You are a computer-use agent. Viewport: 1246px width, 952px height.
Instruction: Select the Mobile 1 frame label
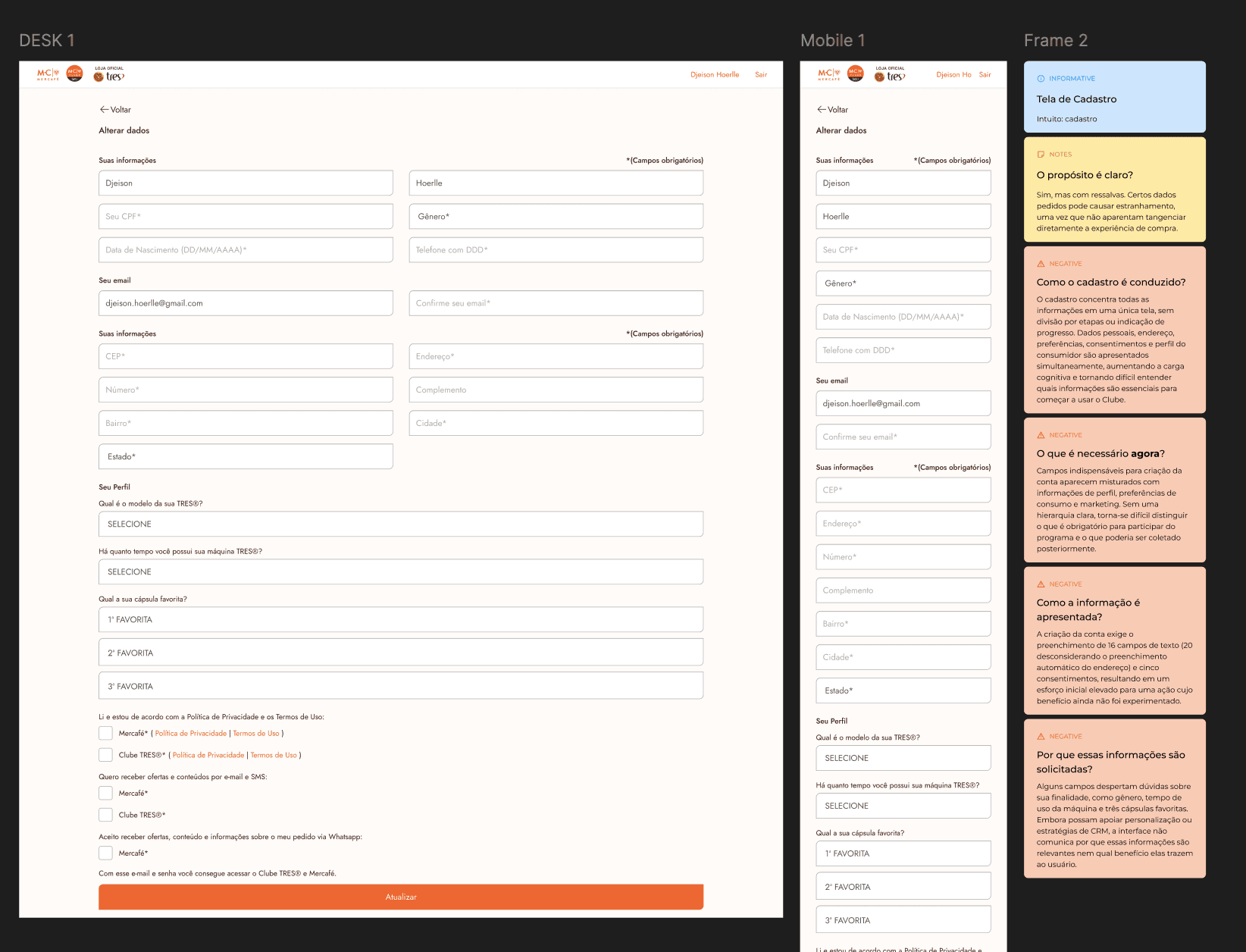[832, 41]
